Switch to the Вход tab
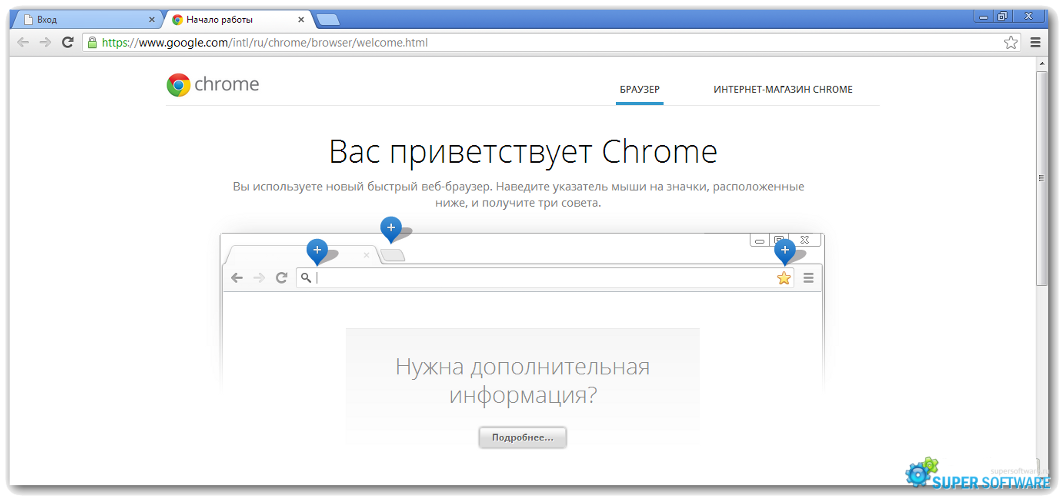1063x500 pixels. pyautogui.click(x=86, y=20)
